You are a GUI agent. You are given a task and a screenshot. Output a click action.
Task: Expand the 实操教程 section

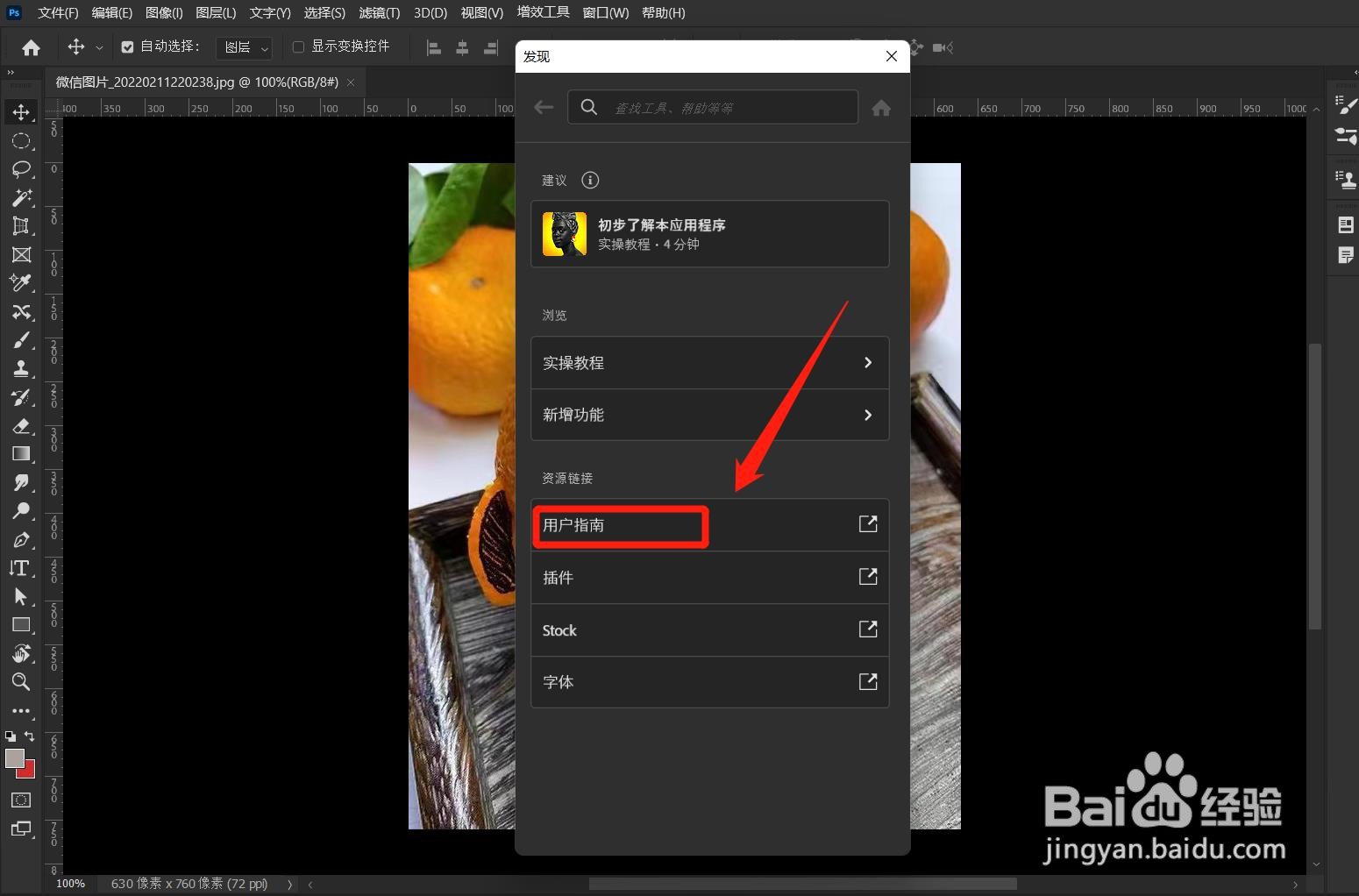(709, 362)
